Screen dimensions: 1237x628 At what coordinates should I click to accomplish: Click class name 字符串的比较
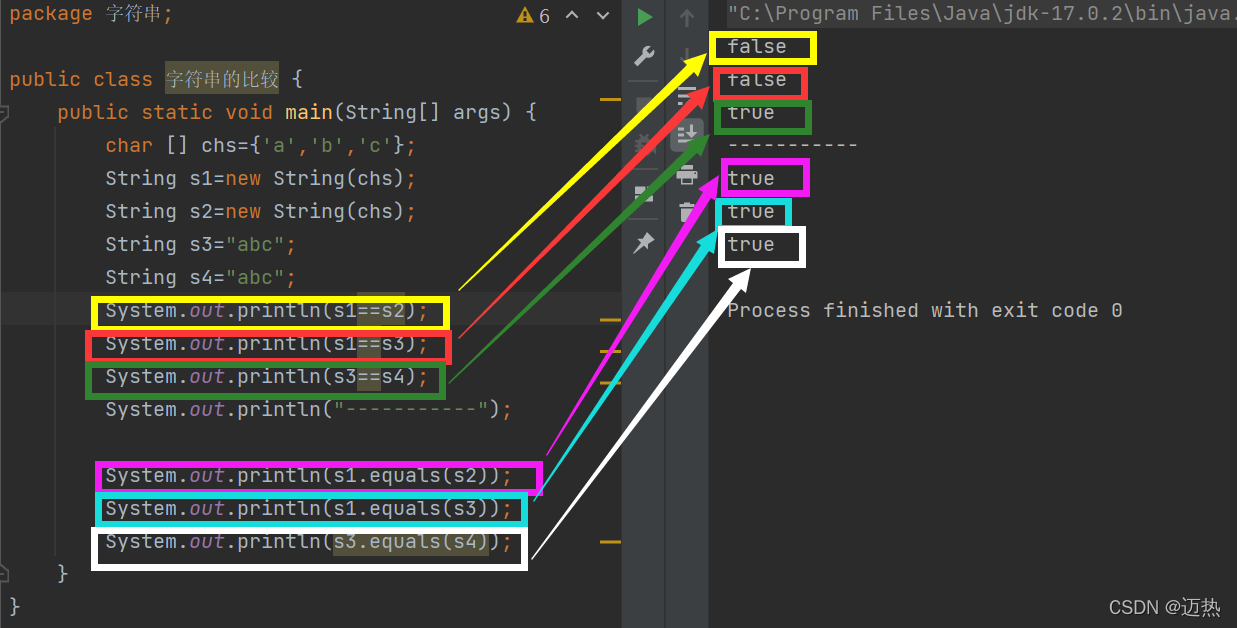click(x=222, y=79)
